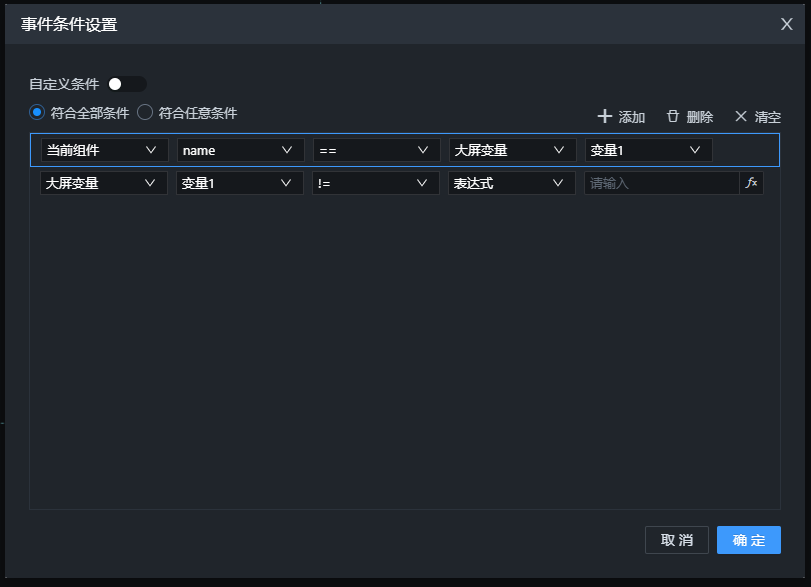
Task: Toggle the 自定义条件 switch
Action: click(x=127, y=84)
